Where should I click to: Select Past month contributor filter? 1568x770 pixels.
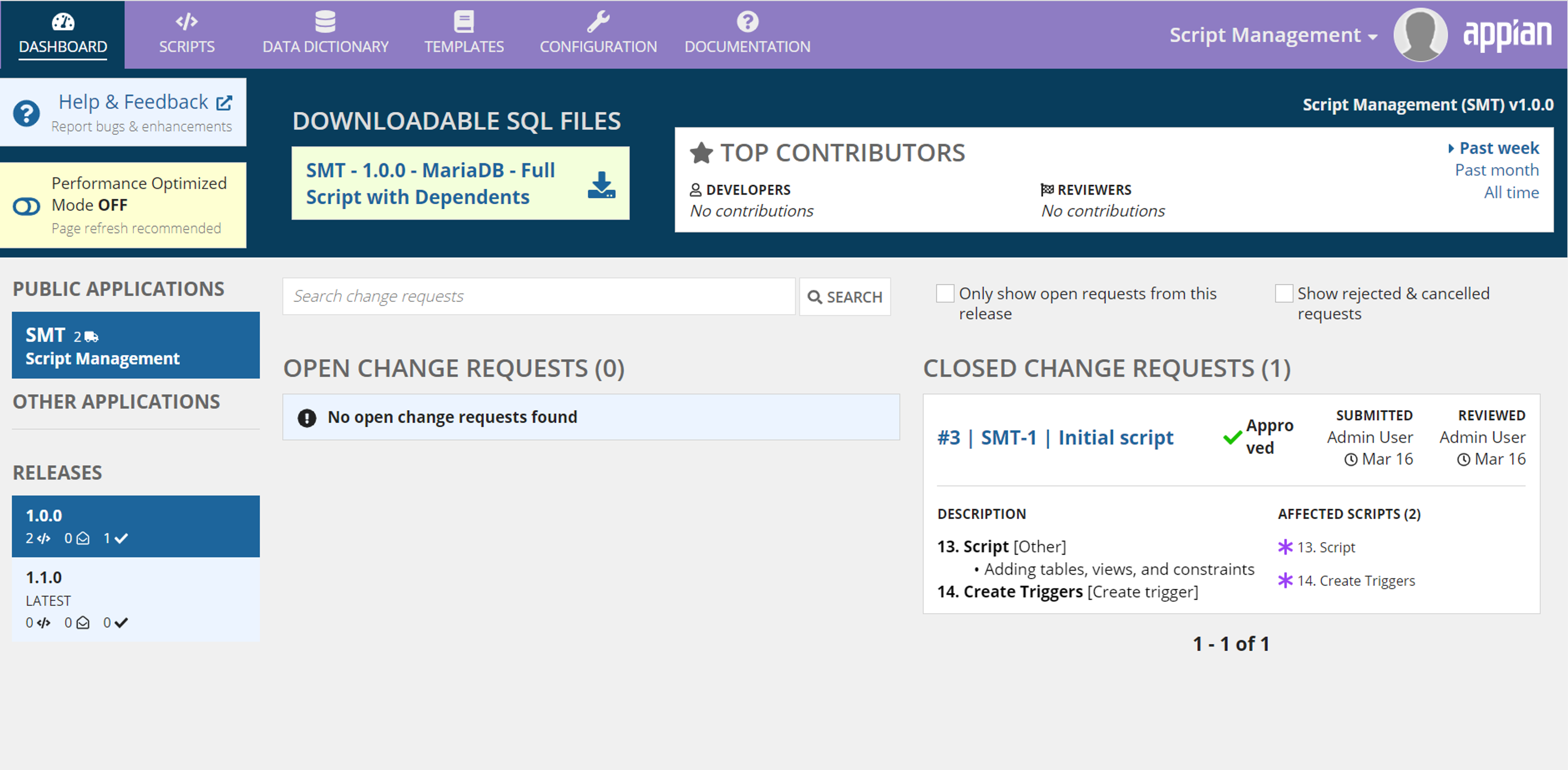coord(1497,170)
